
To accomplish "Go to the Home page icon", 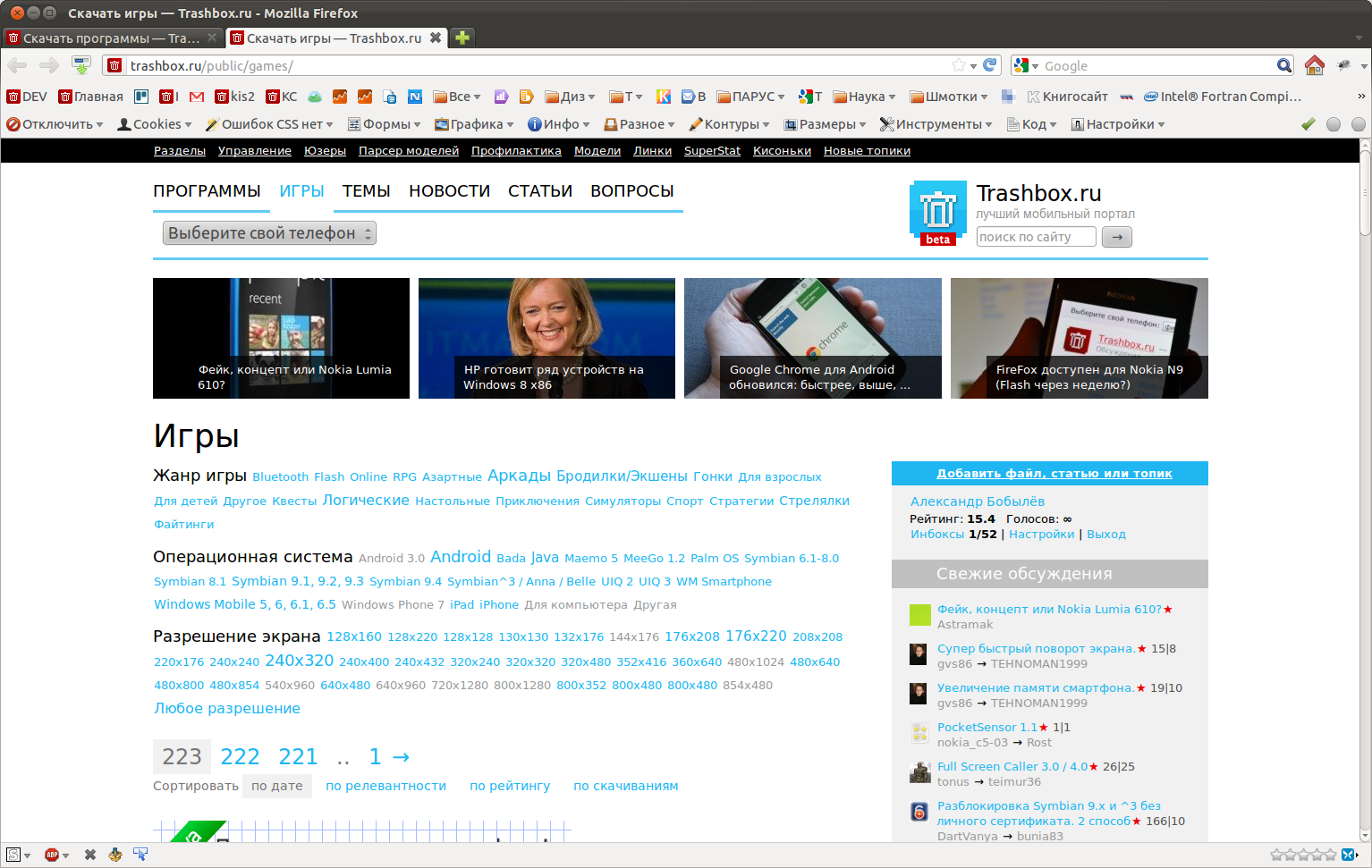I will pos(1314,65).
